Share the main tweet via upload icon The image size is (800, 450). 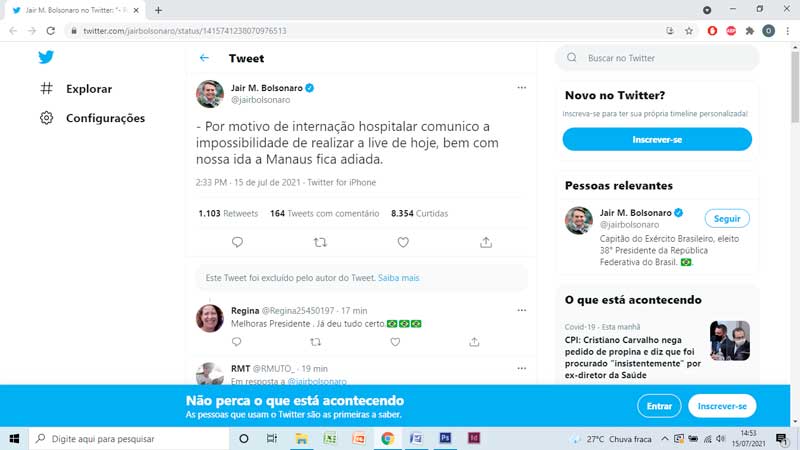[486, 242]
